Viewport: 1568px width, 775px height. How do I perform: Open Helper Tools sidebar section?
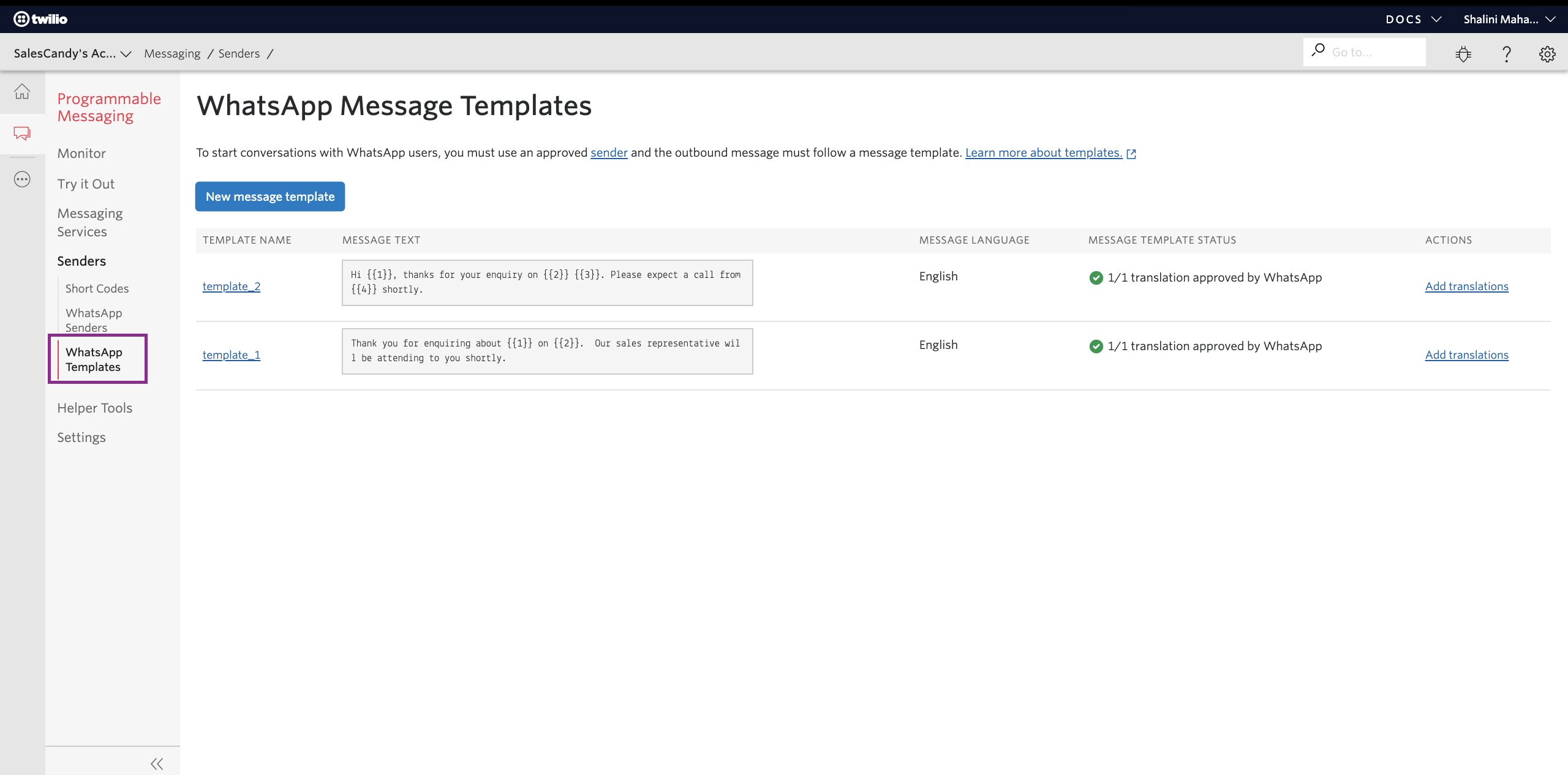tap(95, 408)
